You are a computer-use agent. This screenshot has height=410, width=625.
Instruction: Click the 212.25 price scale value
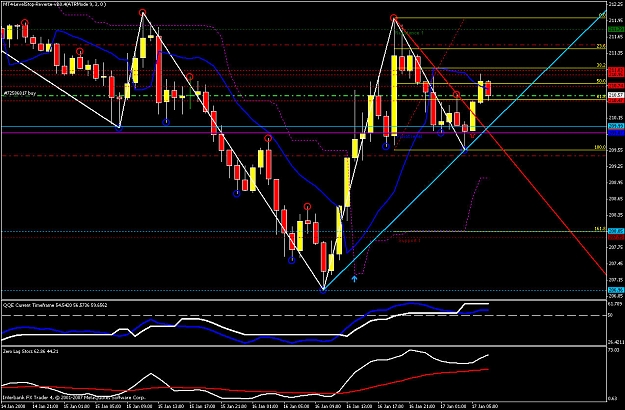(616, 4)
